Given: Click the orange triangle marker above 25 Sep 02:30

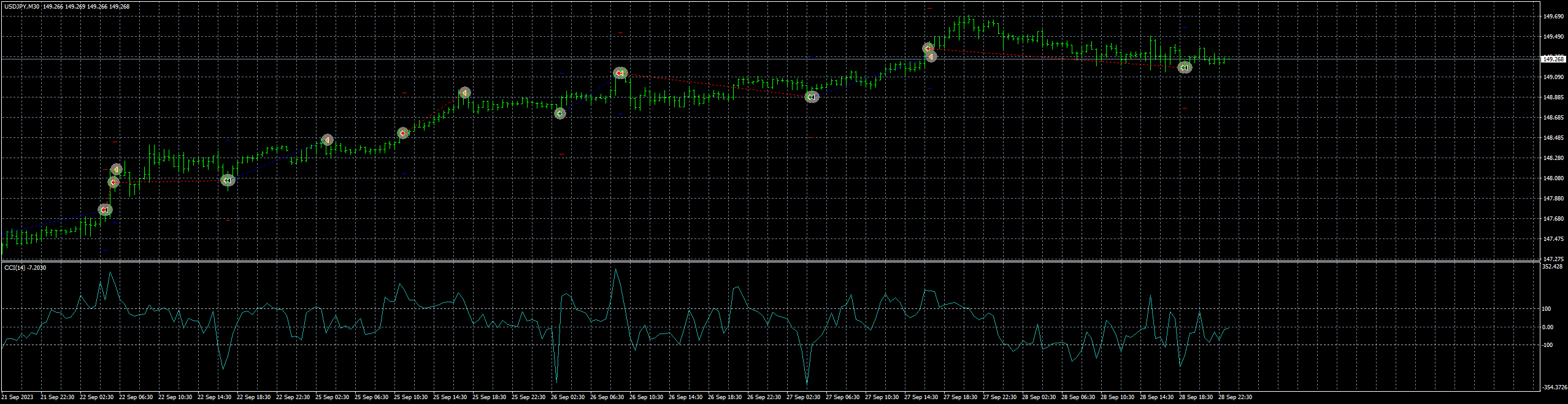Looking at the screenshot, I should click(x=328, y=140).
